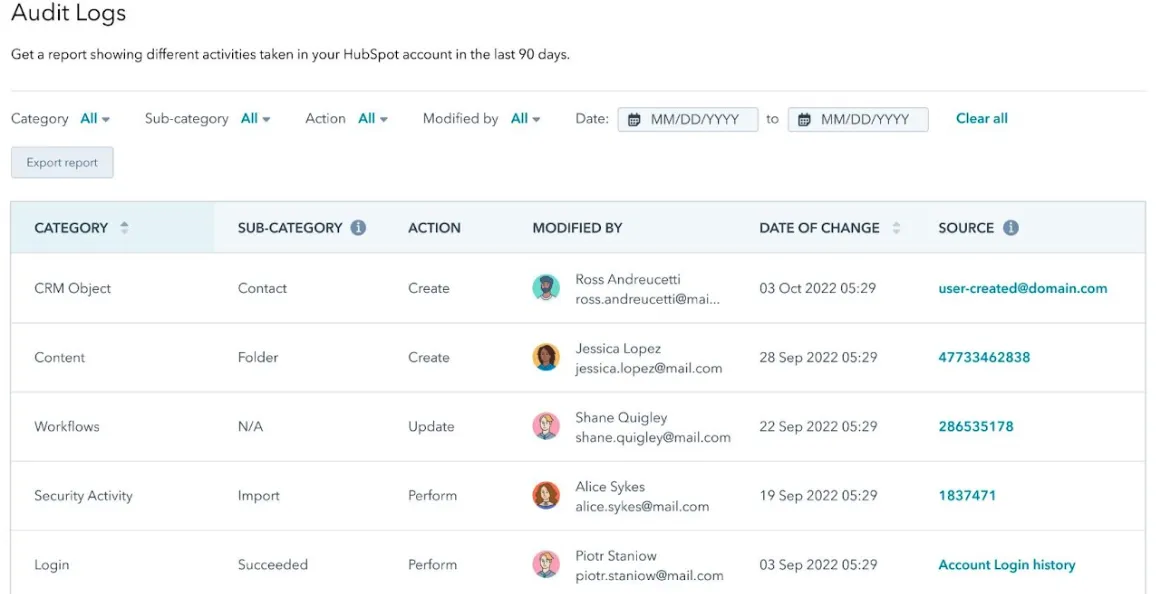Click the Succeeded sub-category cell
This screenshot has width=1163, height=594.
(x=272, y=565)
